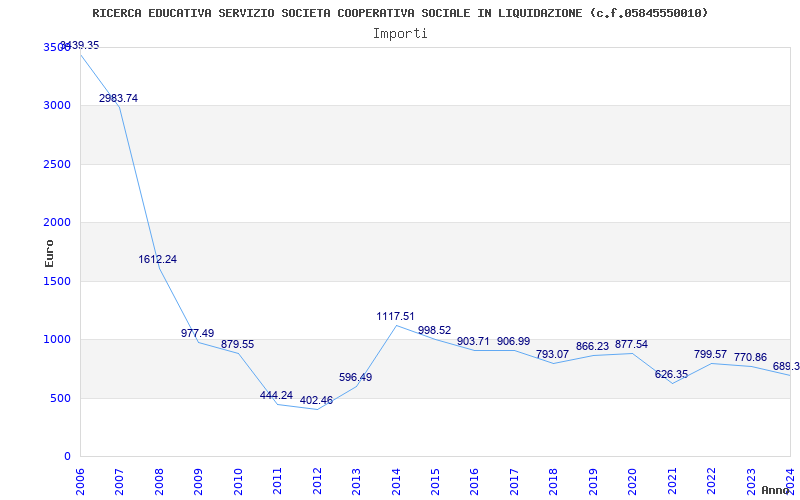
Task: Click the x-axis year 2019
Action: (x=593, y=481)
